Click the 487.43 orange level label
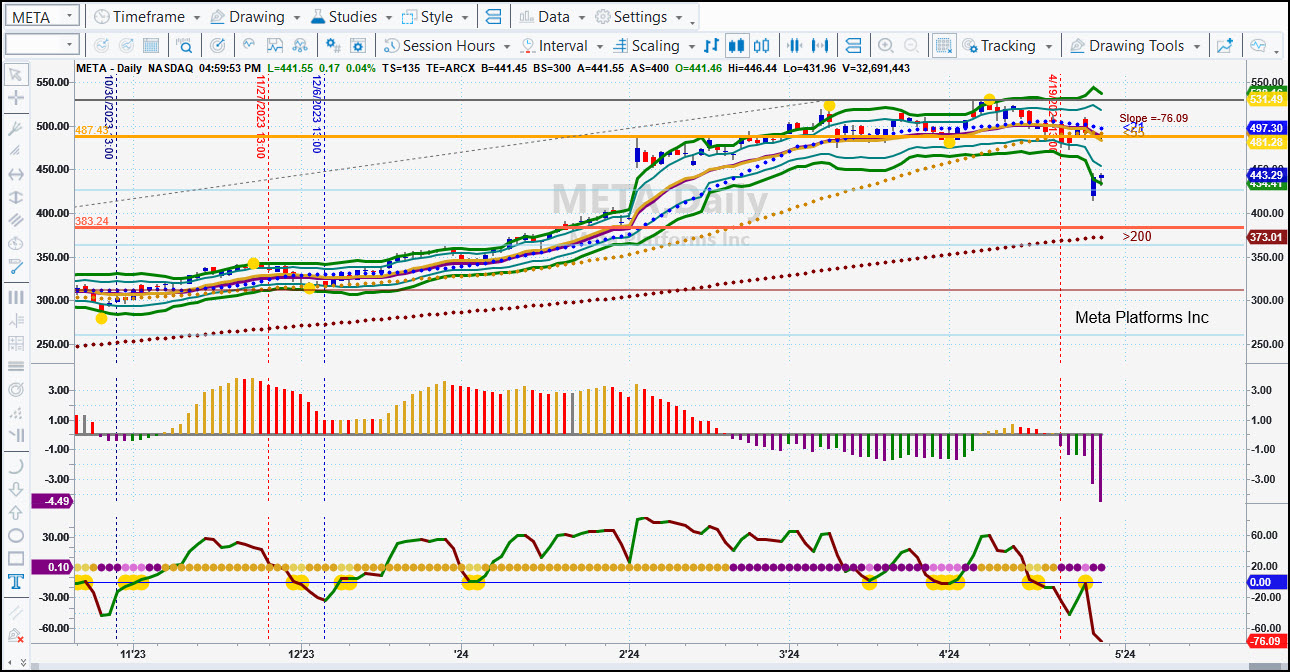This screenshot has width=1290, height=672. click(91, 130)
